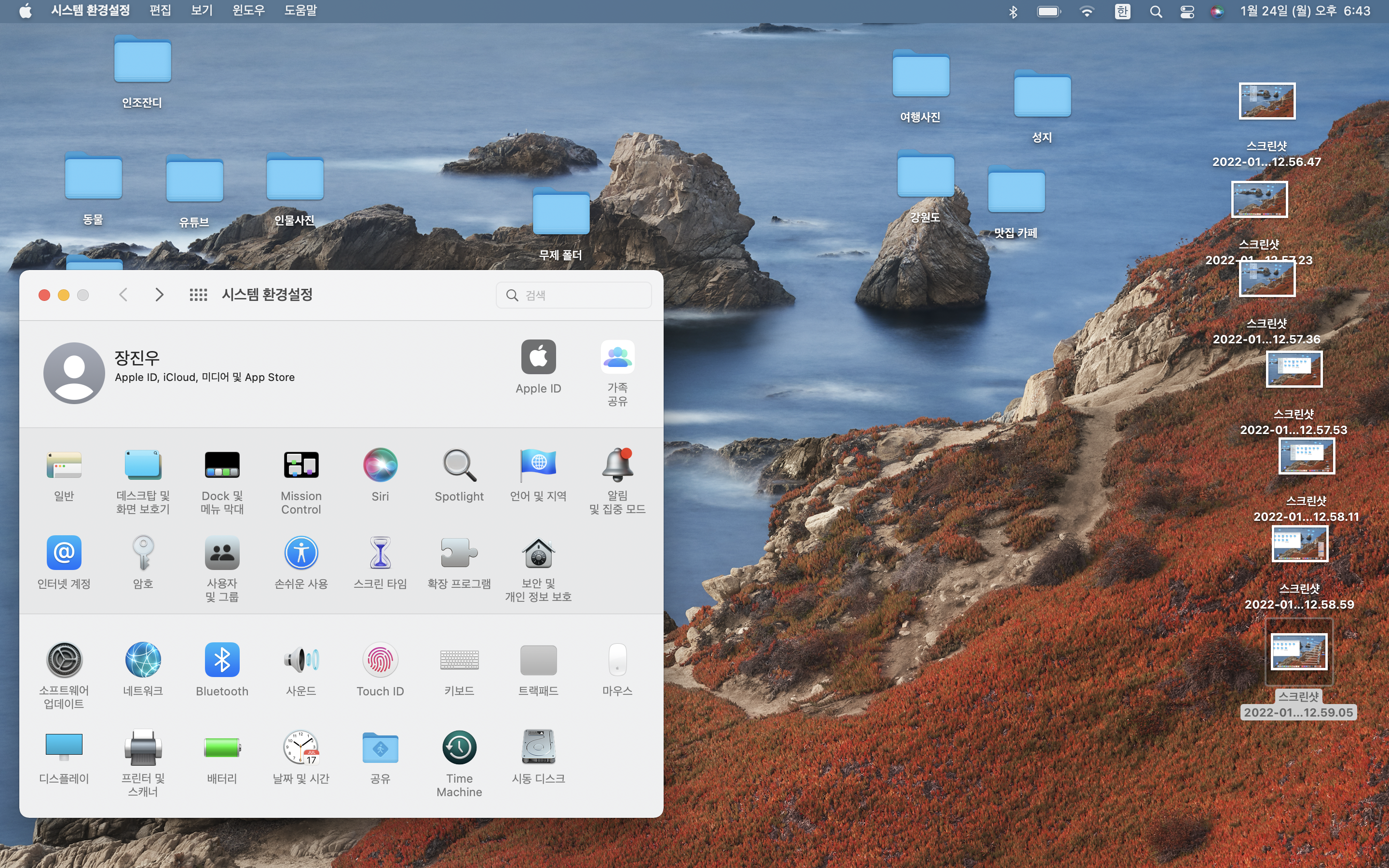Open Control Center in menu bar

[x=1187, y=11]
